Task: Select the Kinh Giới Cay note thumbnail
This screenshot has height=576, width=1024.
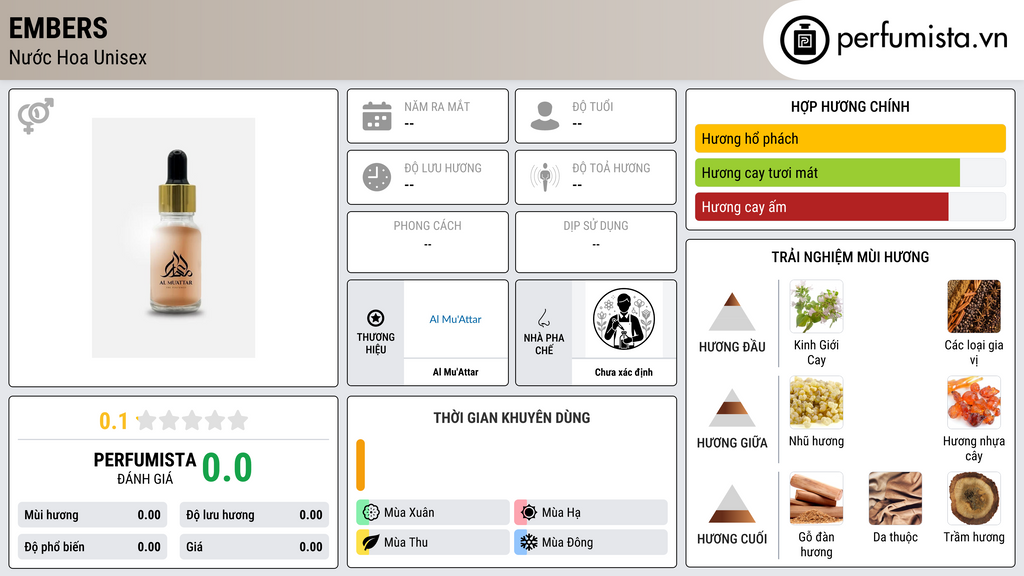Action: [x=816, y=306]
